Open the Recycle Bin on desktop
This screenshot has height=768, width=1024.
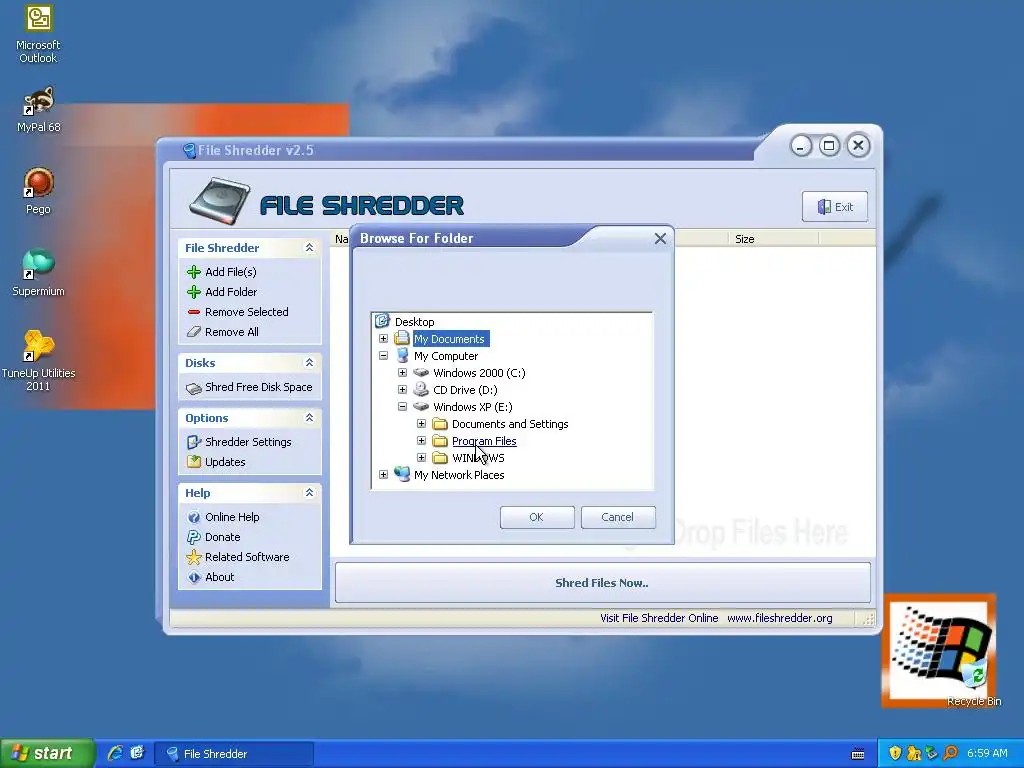(x=974, y=682)
